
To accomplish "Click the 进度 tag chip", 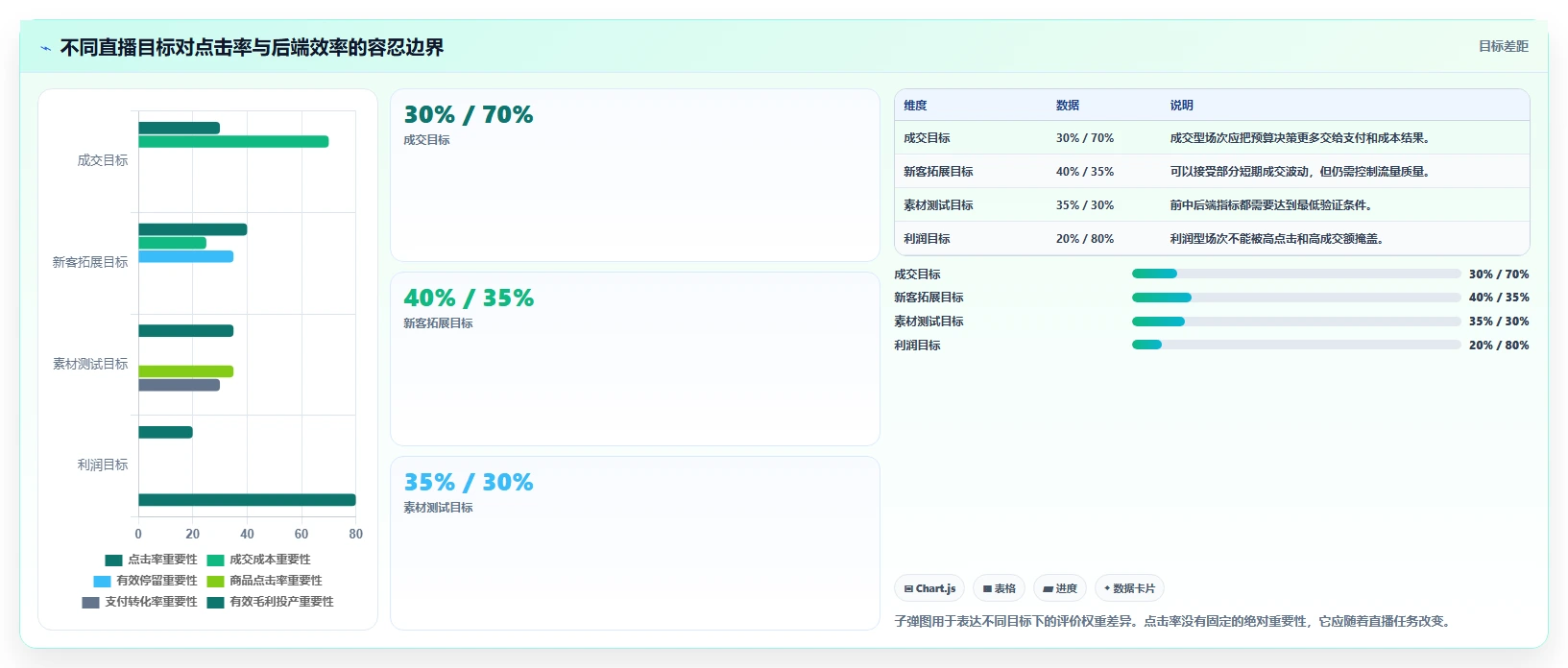I will point(1060,588).
